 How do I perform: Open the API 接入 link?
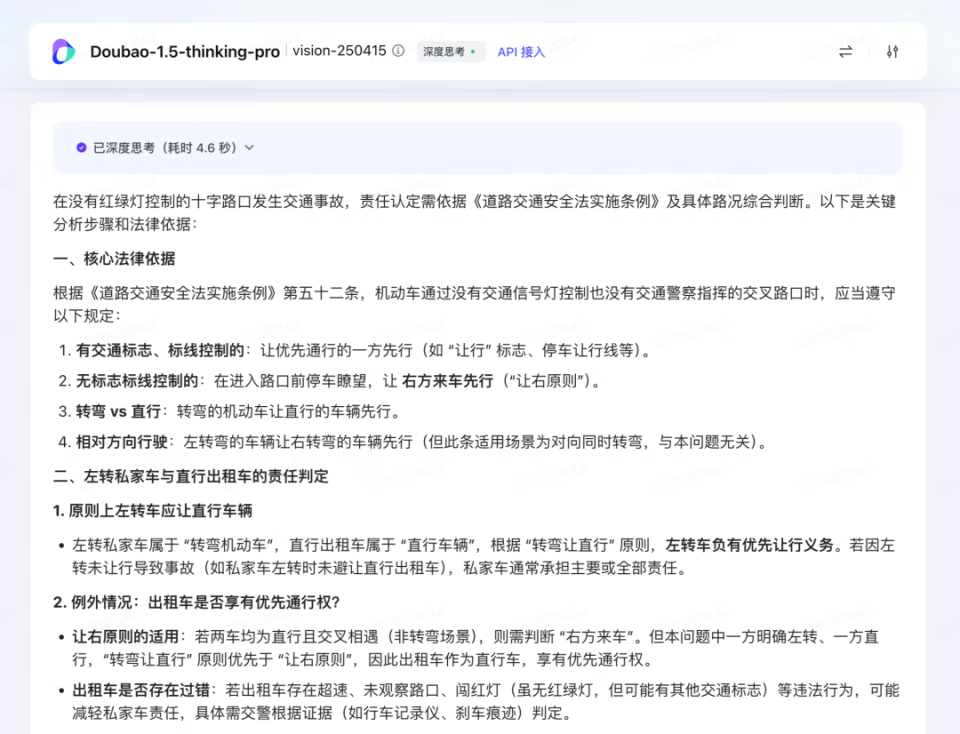[521, 52]
